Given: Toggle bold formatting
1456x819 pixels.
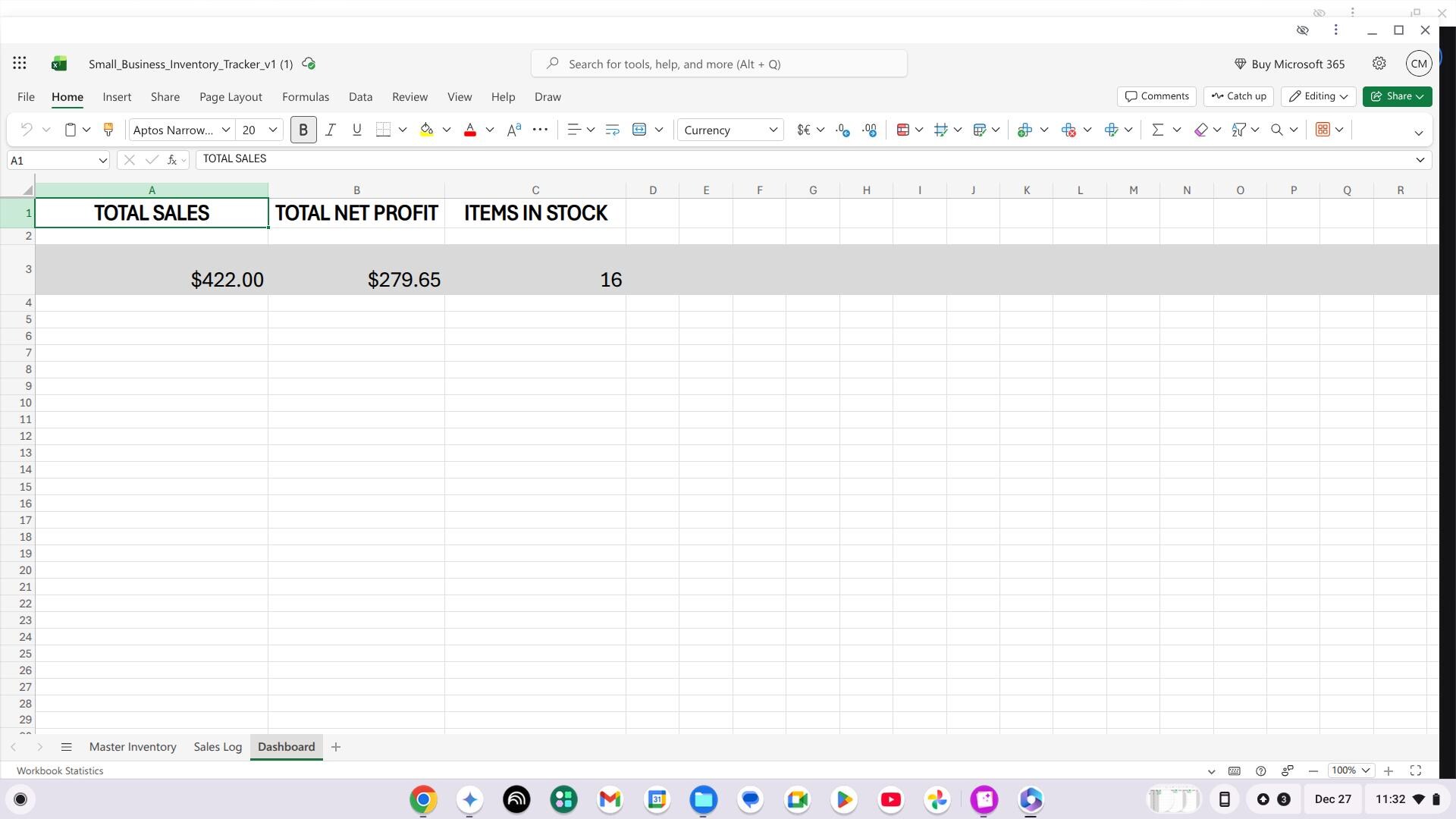Looking at the screenshot, I should tap(303, 130).
